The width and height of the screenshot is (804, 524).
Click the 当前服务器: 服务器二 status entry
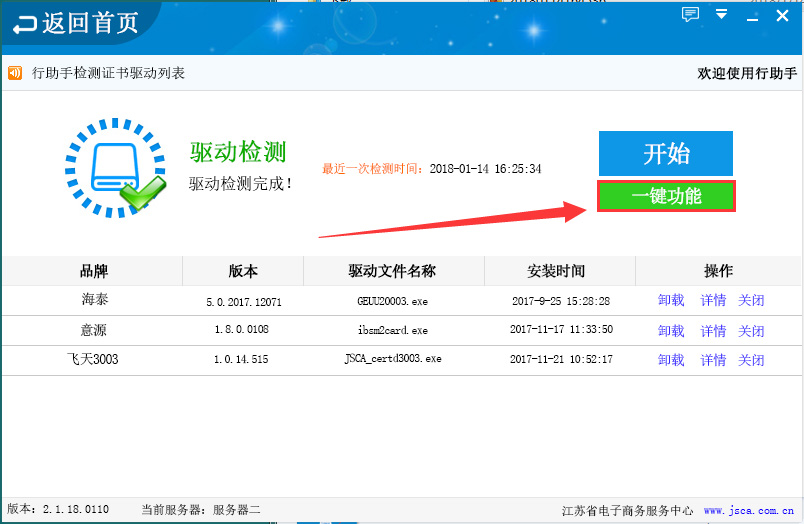click(201, 510)
